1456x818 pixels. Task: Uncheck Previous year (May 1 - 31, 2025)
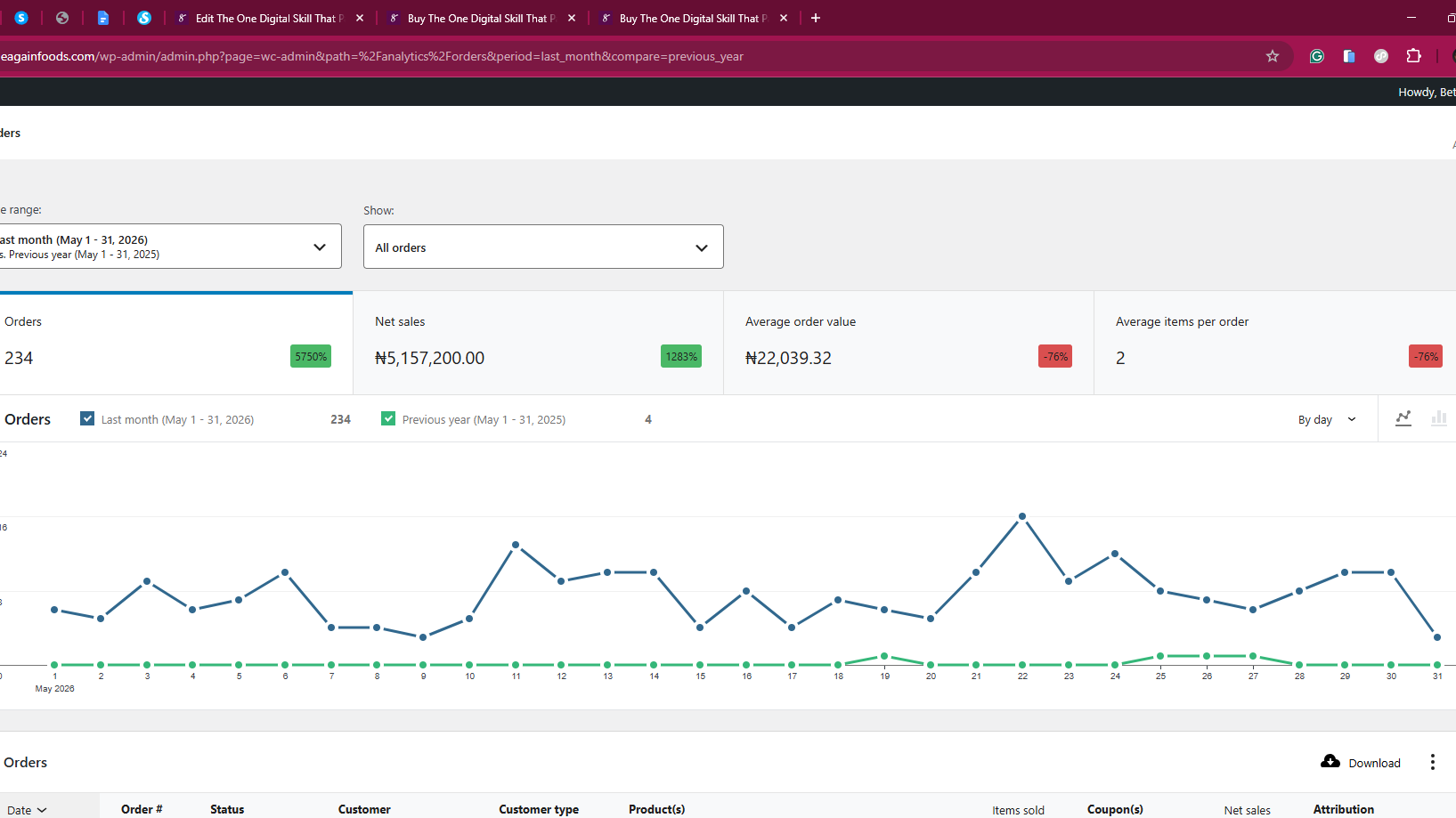[x=388, y=418]
